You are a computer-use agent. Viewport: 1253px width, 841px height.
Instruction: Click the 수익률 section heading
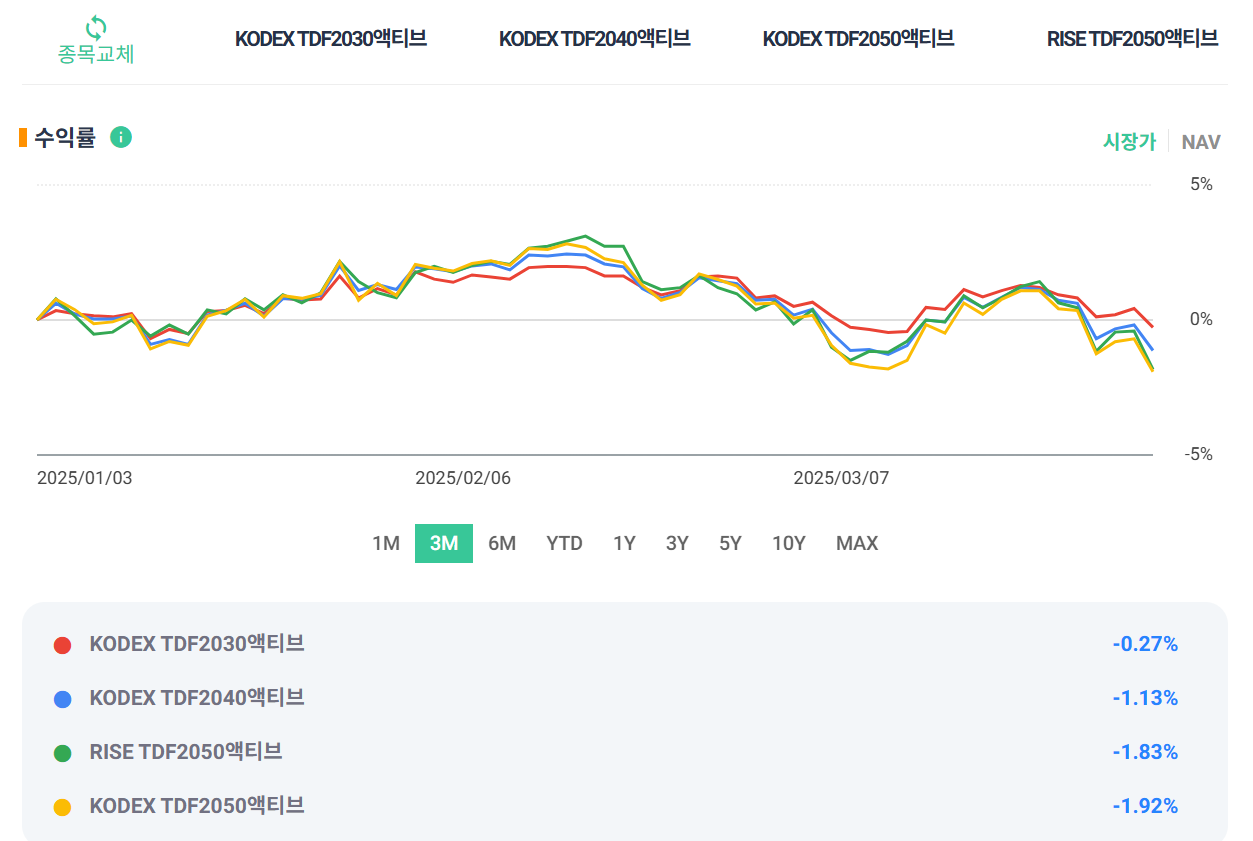coord(65,138)
